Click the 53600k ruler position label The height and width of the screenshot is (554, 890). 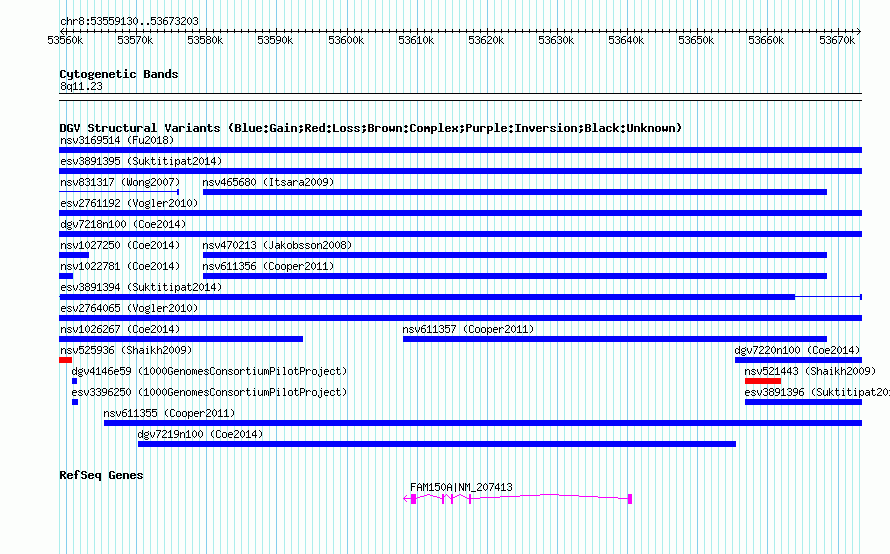(x=346, y=40)
